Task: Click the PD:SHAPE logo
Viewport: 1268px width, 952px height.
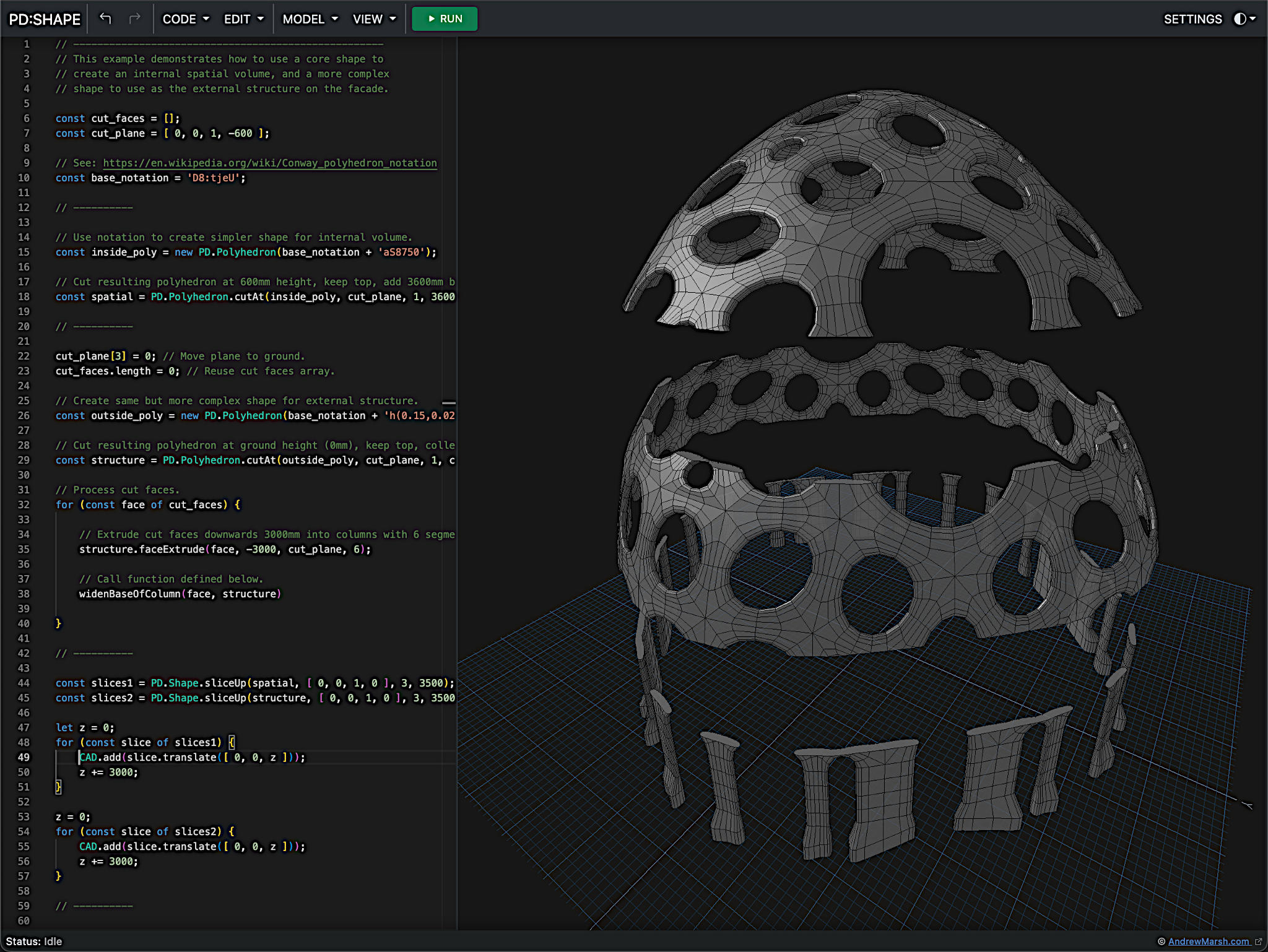Action: 45,19
